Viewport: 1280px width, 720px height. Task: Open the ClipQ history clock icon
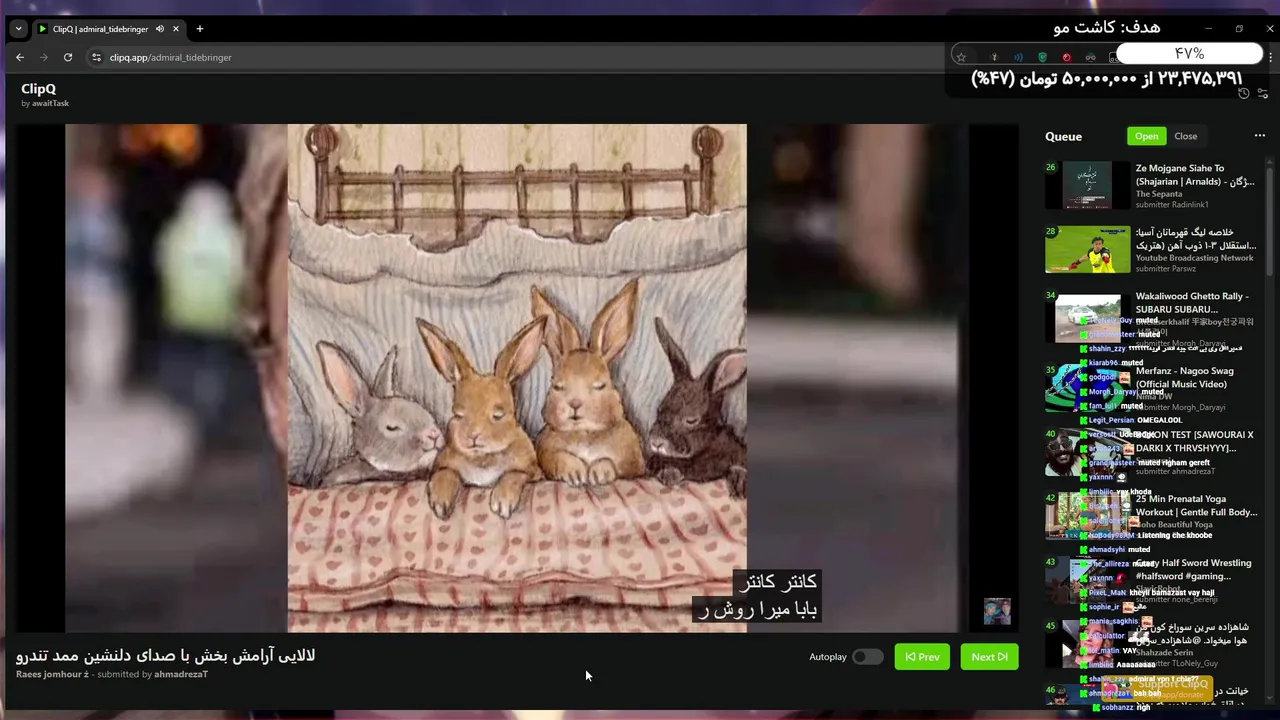tap(1243, 93)
